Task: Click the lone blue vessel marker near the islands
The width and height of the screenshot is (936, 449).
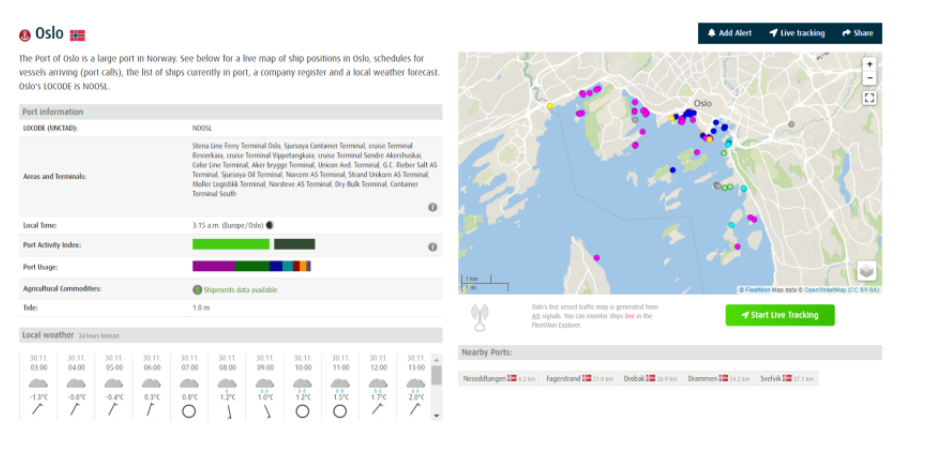Action: (673, 170)
